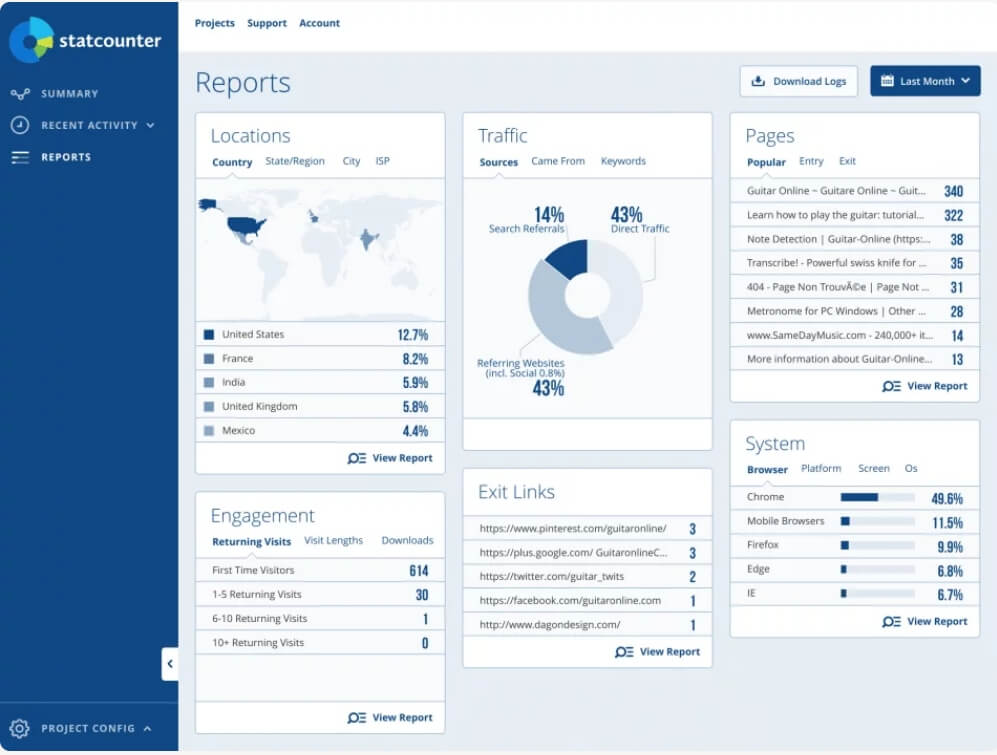Open the Support menu
The width and height of the screenshot is (997, 755).
267,23
